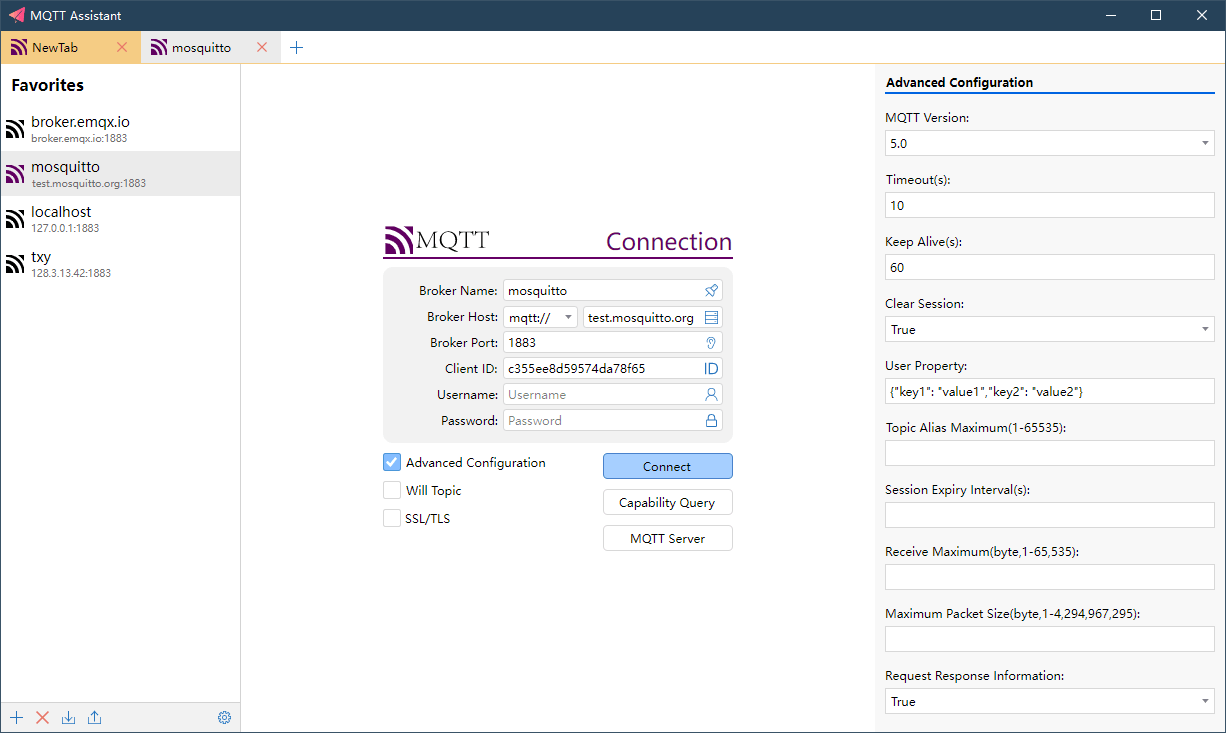Generate new Client ID with ID icon

point(711,369)
